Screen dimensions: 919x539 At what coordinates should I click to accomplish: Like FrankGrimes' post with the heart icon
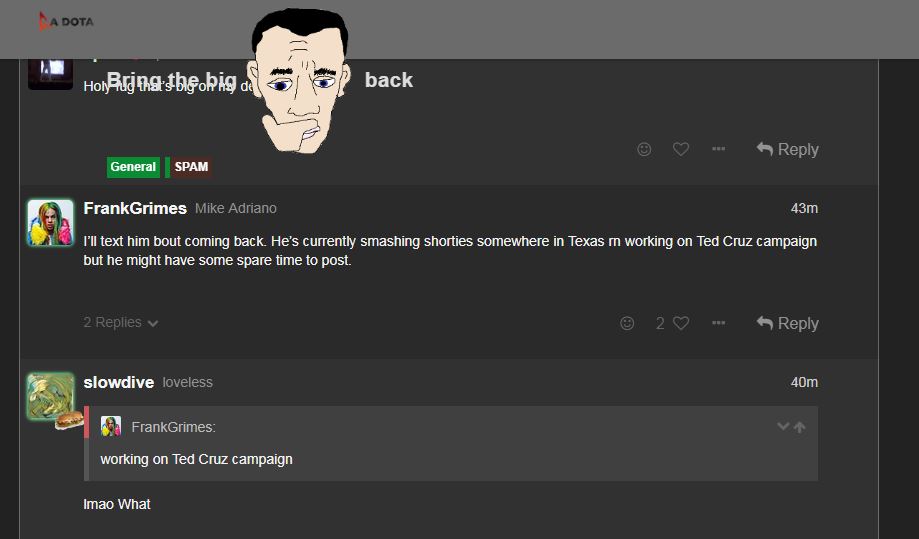pos(680,323)
